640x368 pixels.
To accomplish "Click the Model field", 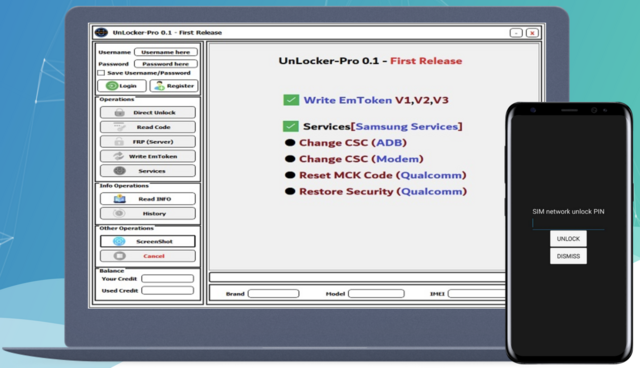I will pos(376,294).
